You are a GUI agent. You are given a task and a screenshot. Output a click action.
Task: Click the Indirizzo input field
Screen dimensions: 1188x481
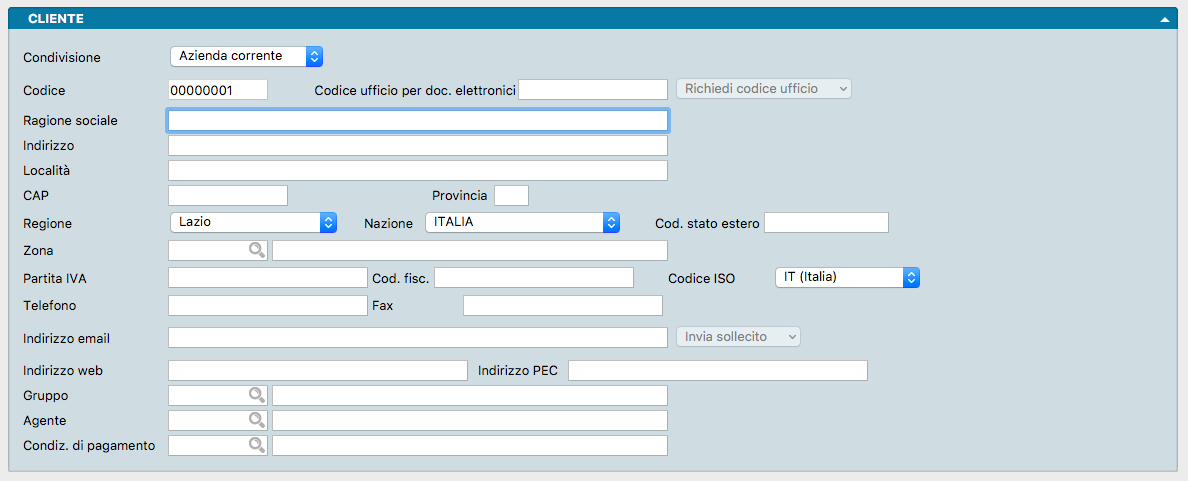coord(417,146)
